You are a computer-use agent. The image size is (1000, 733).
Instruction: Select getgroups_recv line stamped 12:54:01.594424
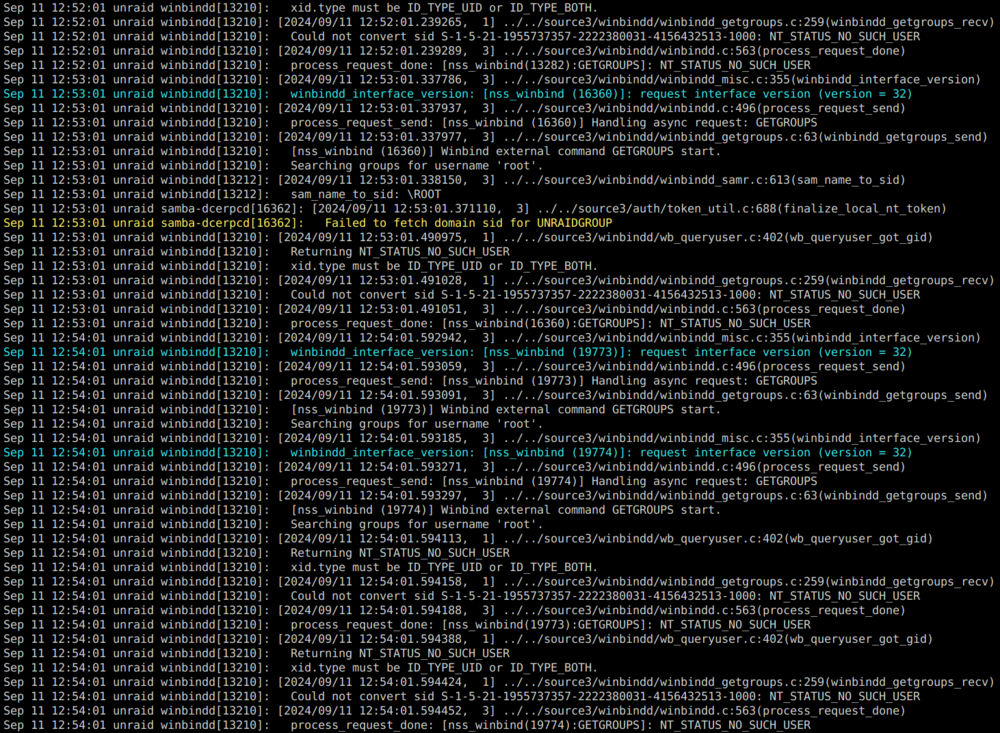click(x=499, y=682)
